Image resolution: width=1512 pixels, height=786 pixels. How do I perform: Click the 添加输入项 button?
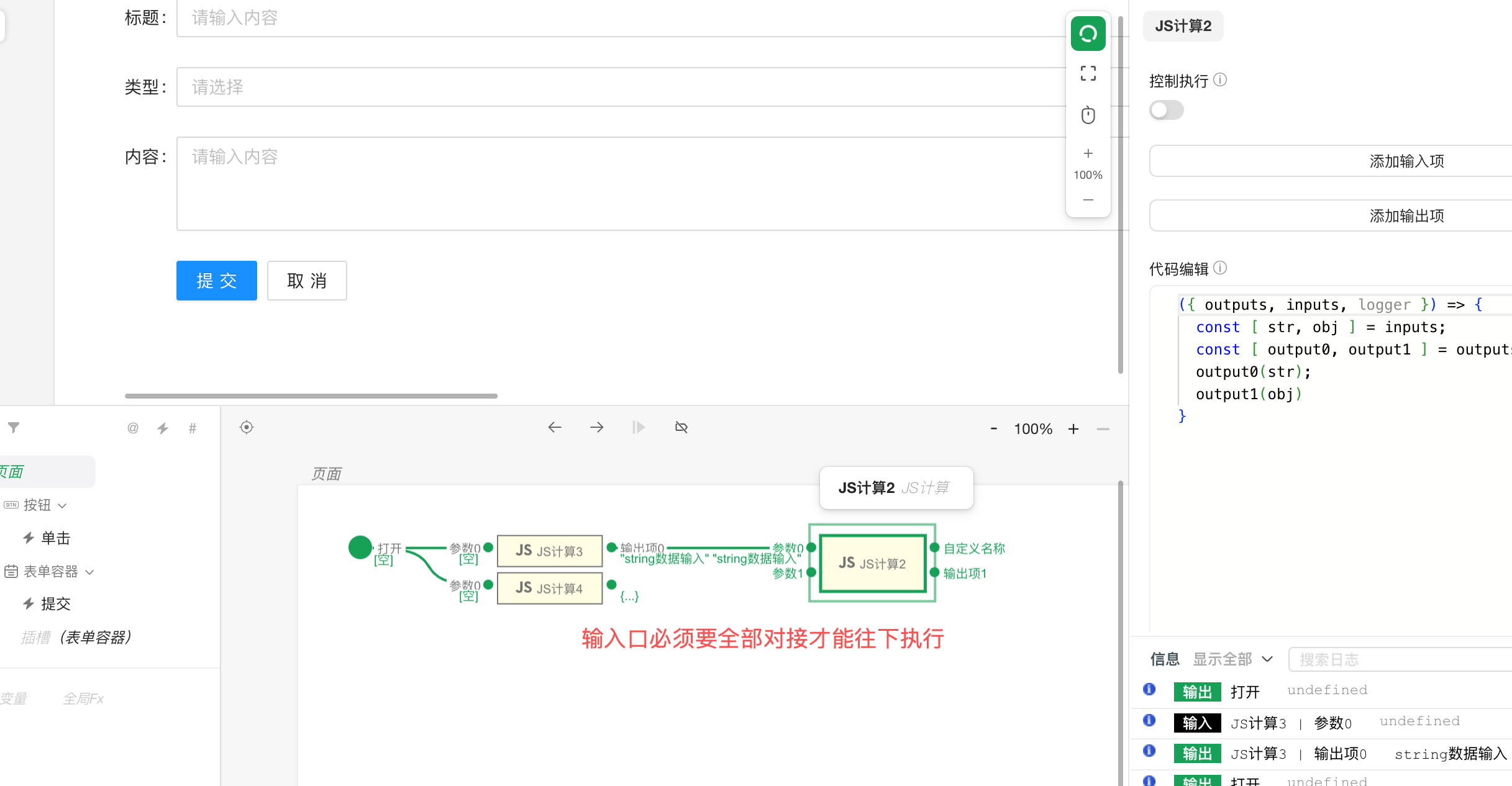pyautogui.click(x=1406, y=161)
